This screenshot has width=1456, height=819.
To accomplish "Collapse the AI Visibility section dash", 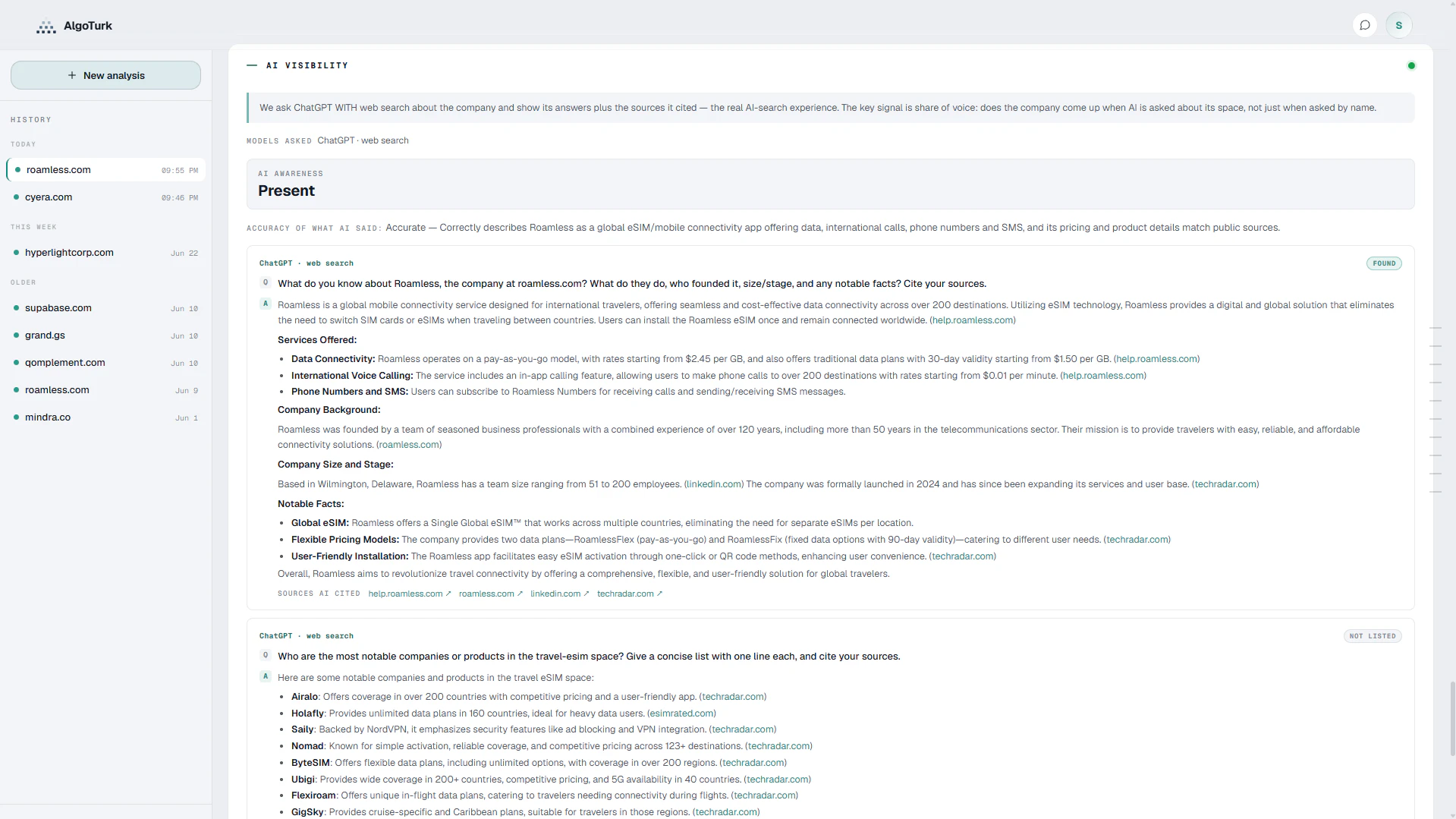I will tap(252, 65).
